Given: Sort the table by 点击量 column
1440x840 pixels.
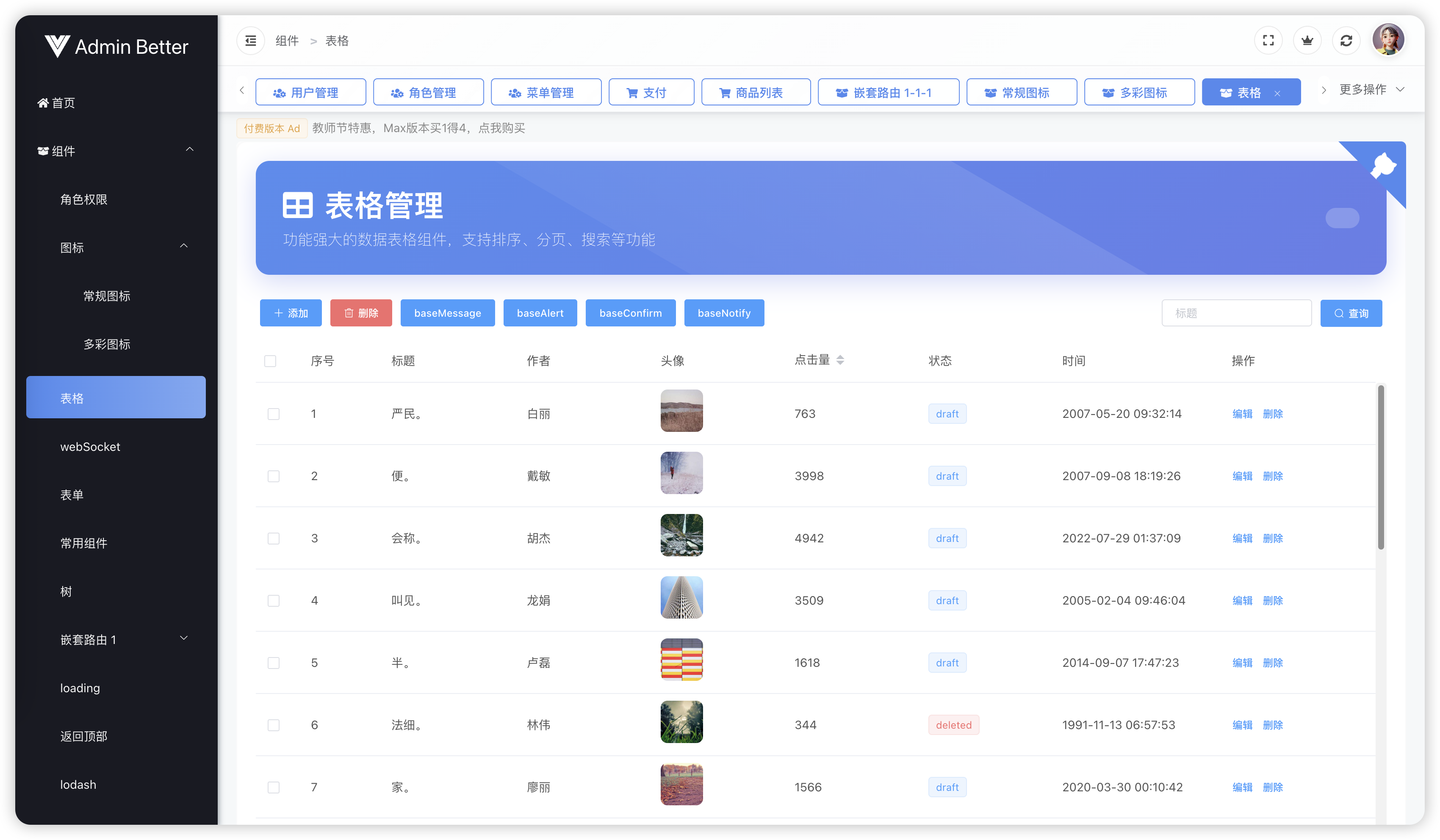Looking at the screenshot, I should pyautogui.click(x=840, y=360).
